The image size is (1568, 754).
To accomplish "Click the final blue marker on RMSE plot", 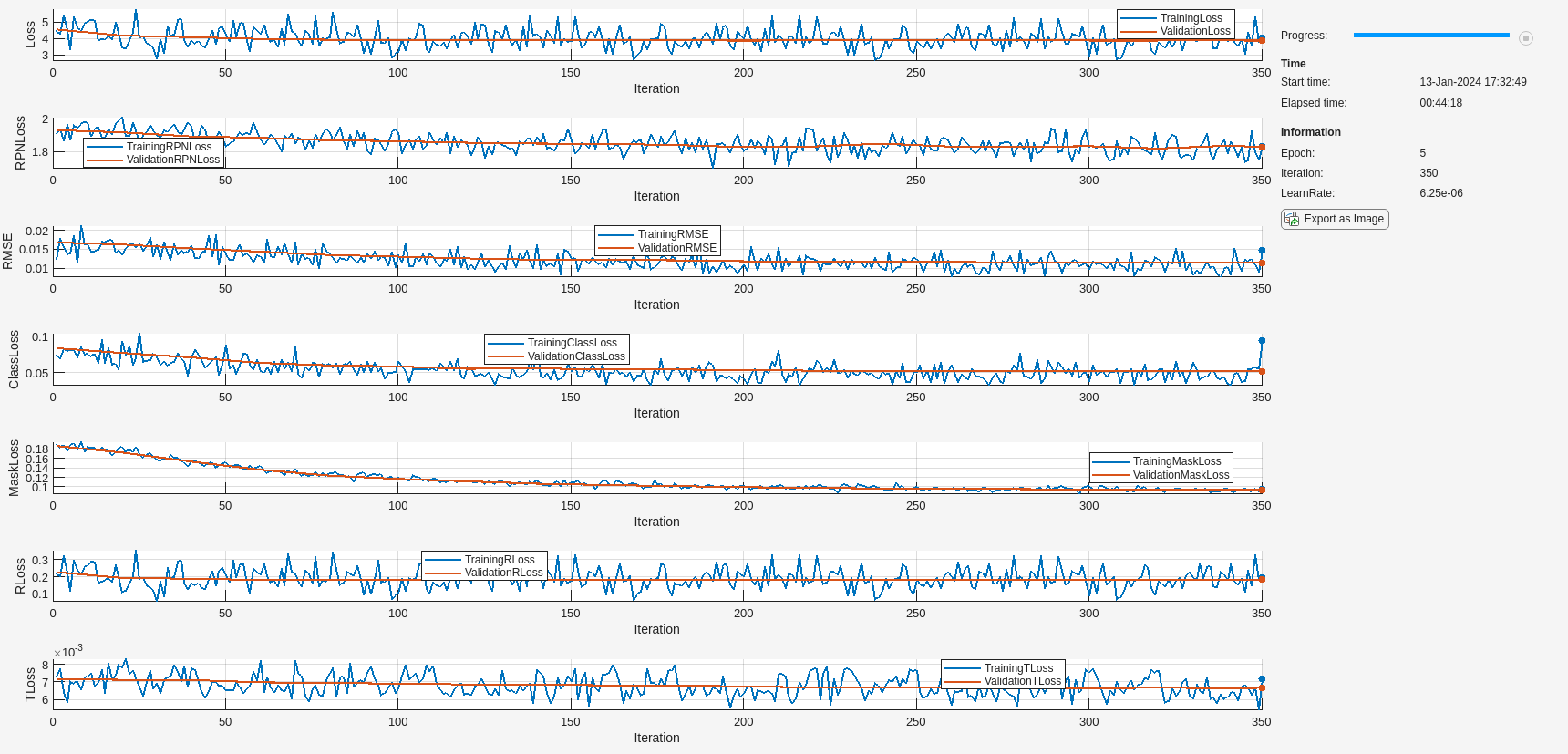I will pos(1262,250).
